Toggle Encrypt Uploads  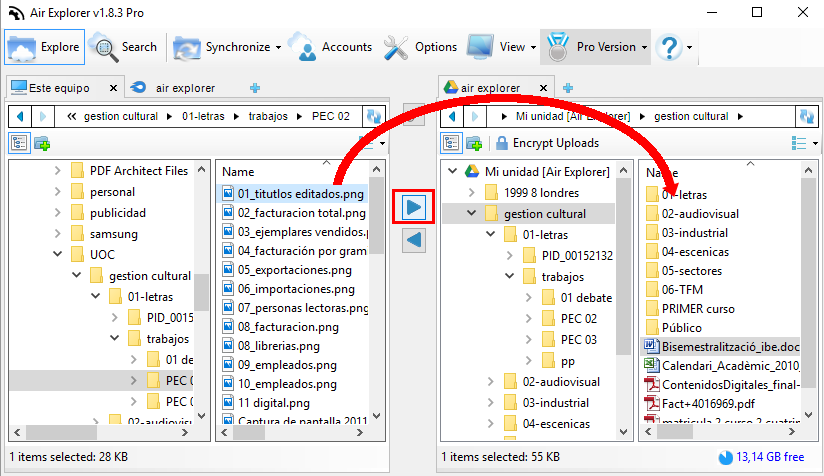(547, 143)
